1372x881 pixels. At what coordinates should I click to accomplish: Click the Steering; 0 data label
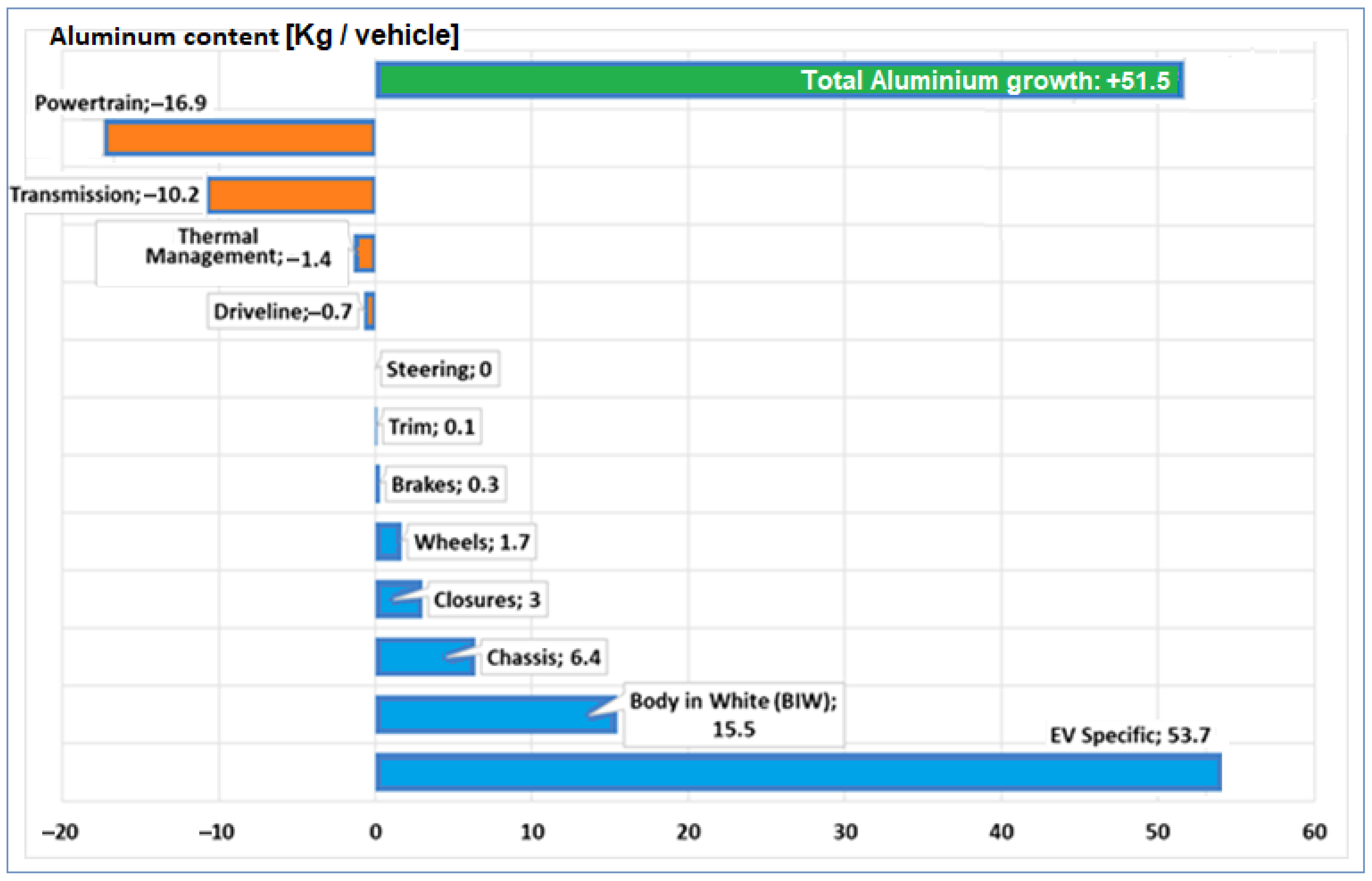tap(439, 370)
